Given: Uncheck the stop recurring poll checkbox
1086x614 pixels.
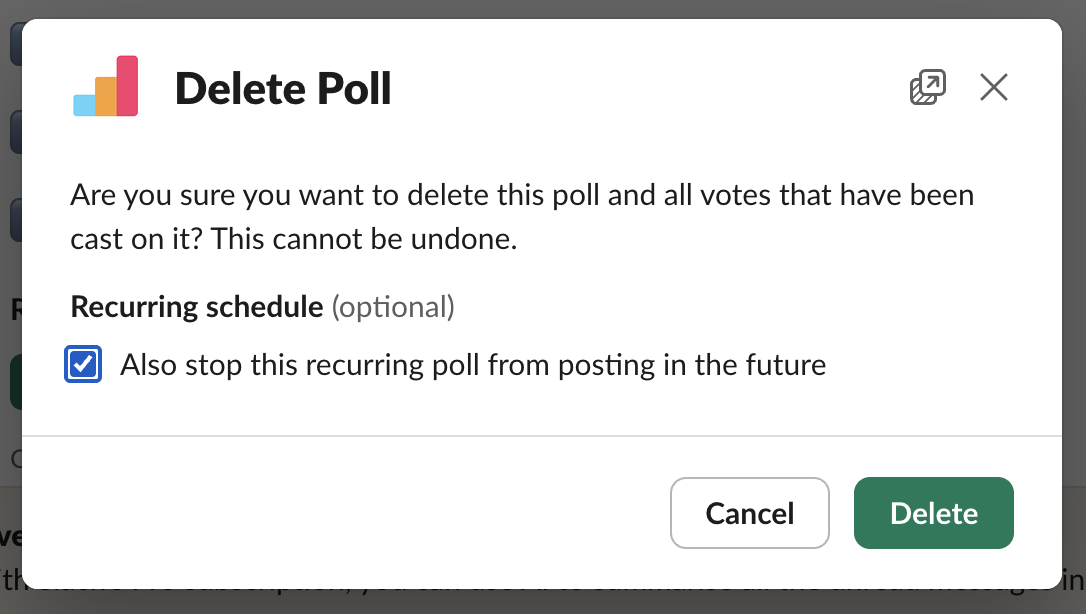Looking at the screenshot, I should coord(83,365).
